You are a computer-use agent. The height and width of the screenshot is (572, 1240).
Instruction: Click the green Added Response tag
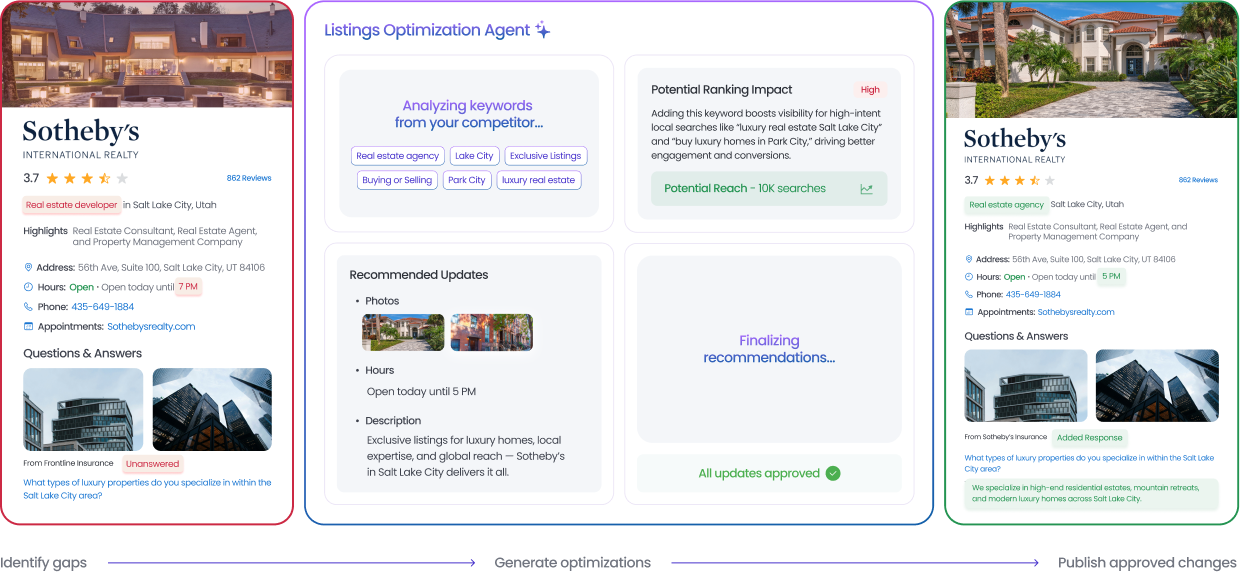point(1090,438)
